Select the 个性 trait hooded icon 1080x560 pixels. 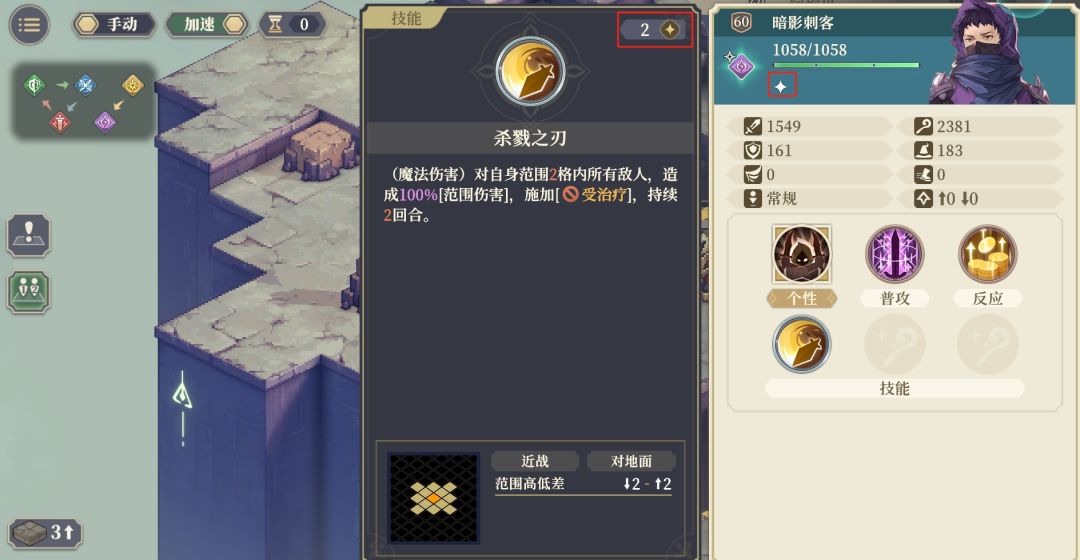click(x=801, y=253)
